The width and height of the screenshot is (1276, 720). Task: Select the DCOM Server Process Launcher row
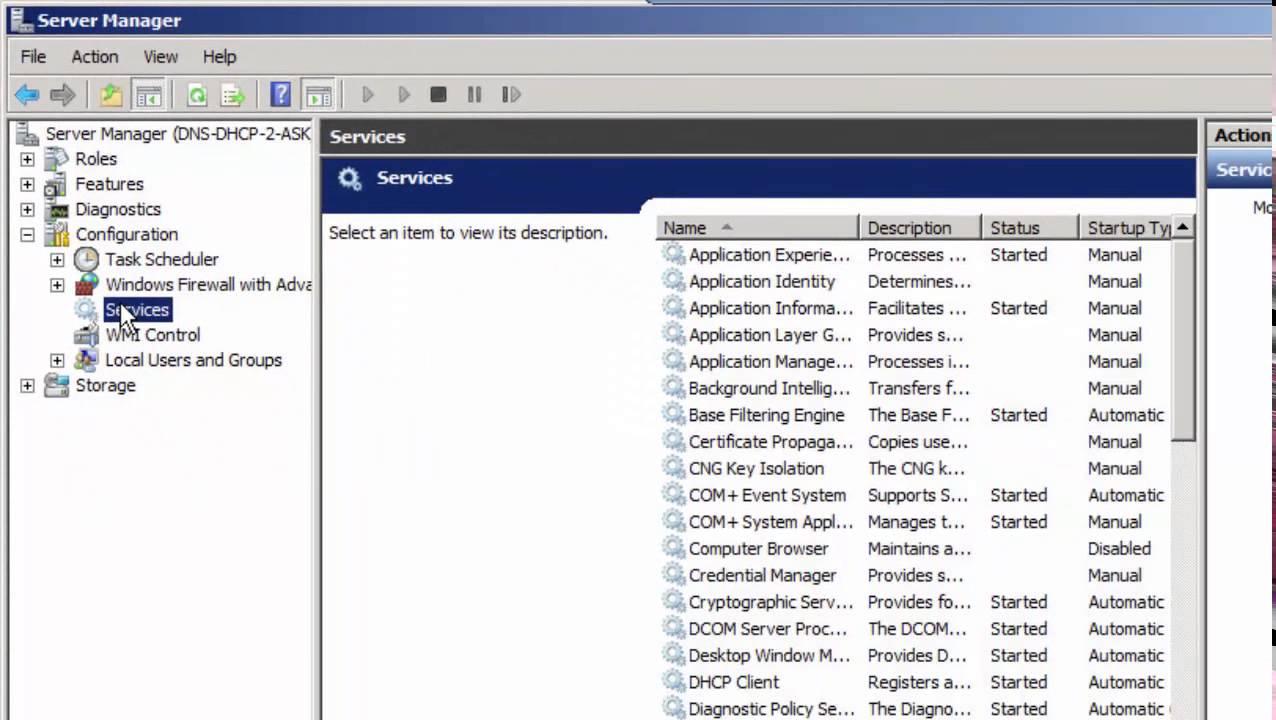(915, 629)
